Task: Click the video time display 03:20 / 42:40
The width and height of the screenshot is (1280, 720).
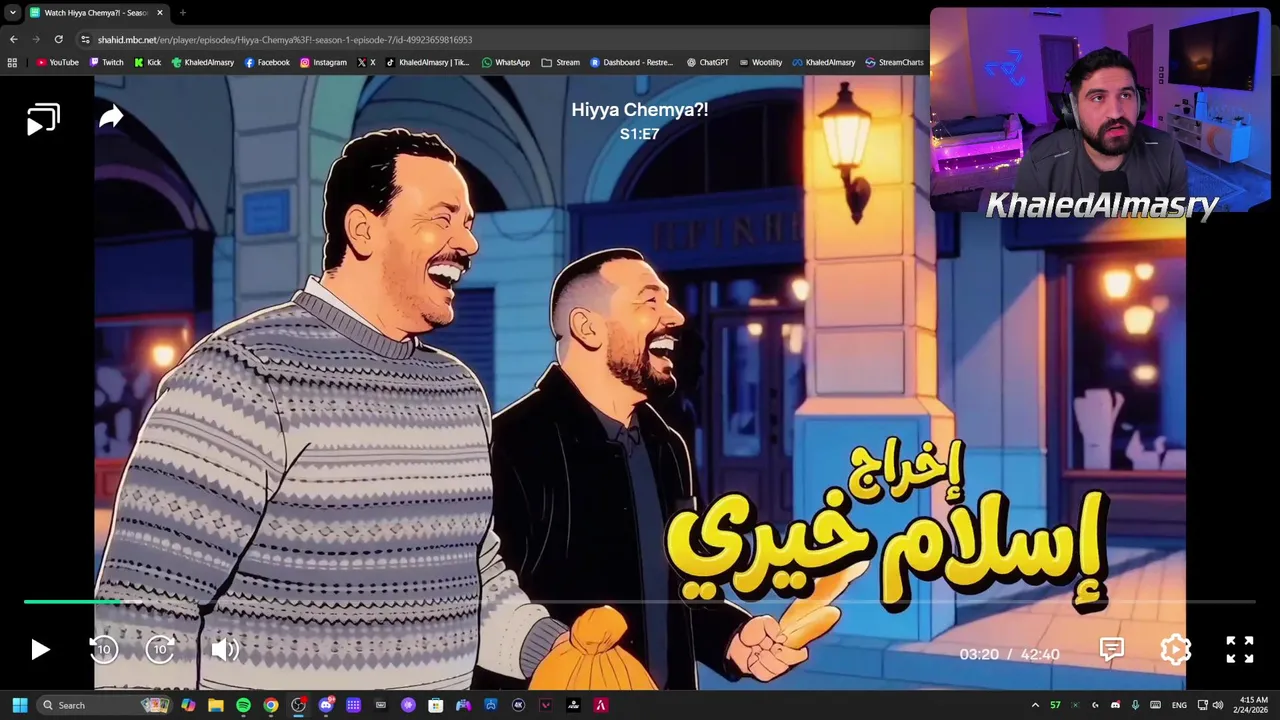Action: [x=1009, y=654]
